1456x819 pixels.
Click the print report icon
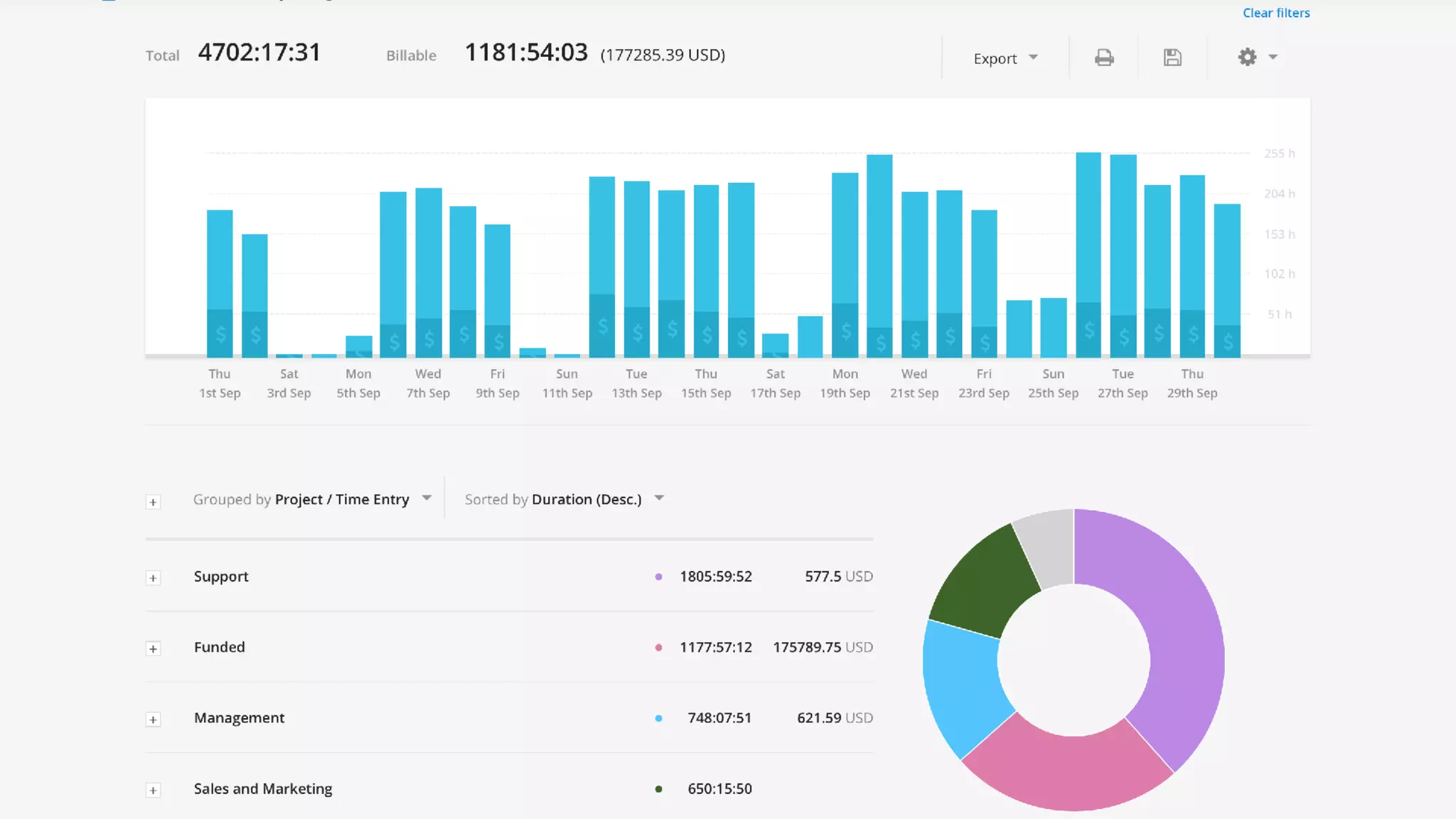[1103, 58]
